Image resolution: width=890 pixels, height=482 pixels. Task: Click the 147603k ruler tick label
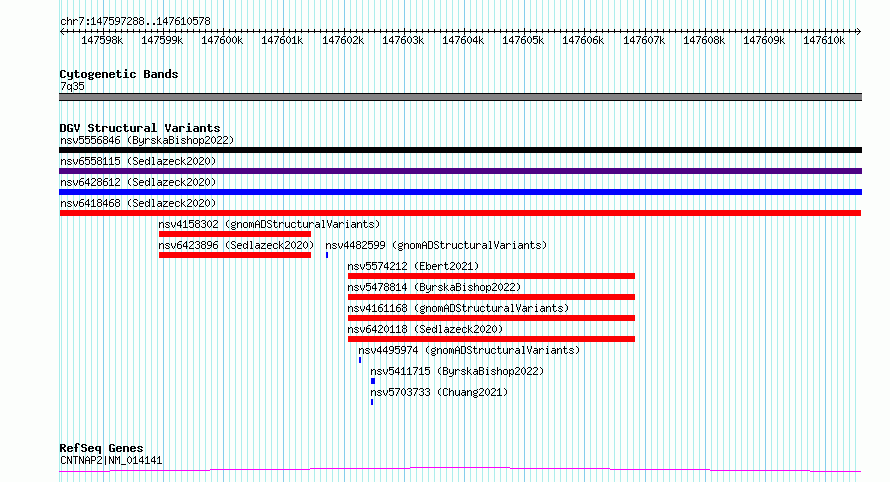(x=403, y=41)
